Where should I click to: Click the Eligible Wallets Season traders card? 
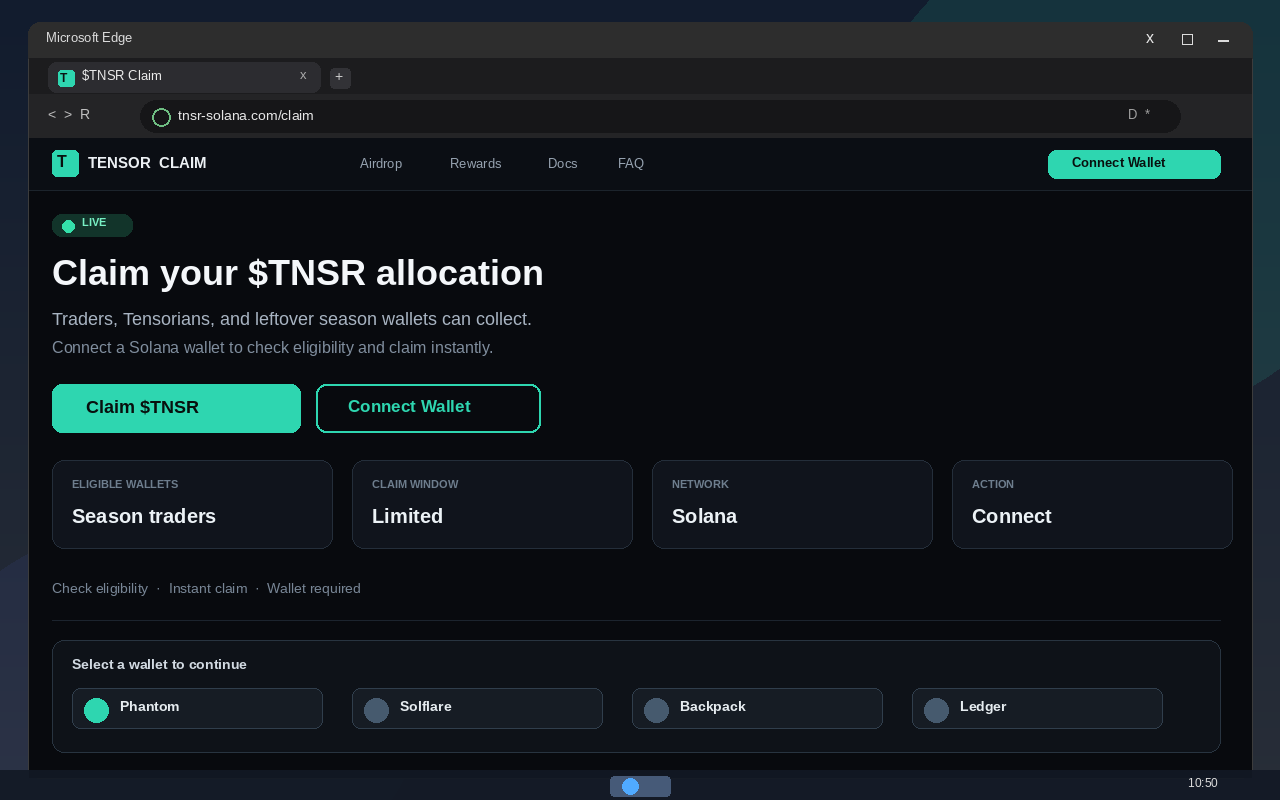[192, 504]
